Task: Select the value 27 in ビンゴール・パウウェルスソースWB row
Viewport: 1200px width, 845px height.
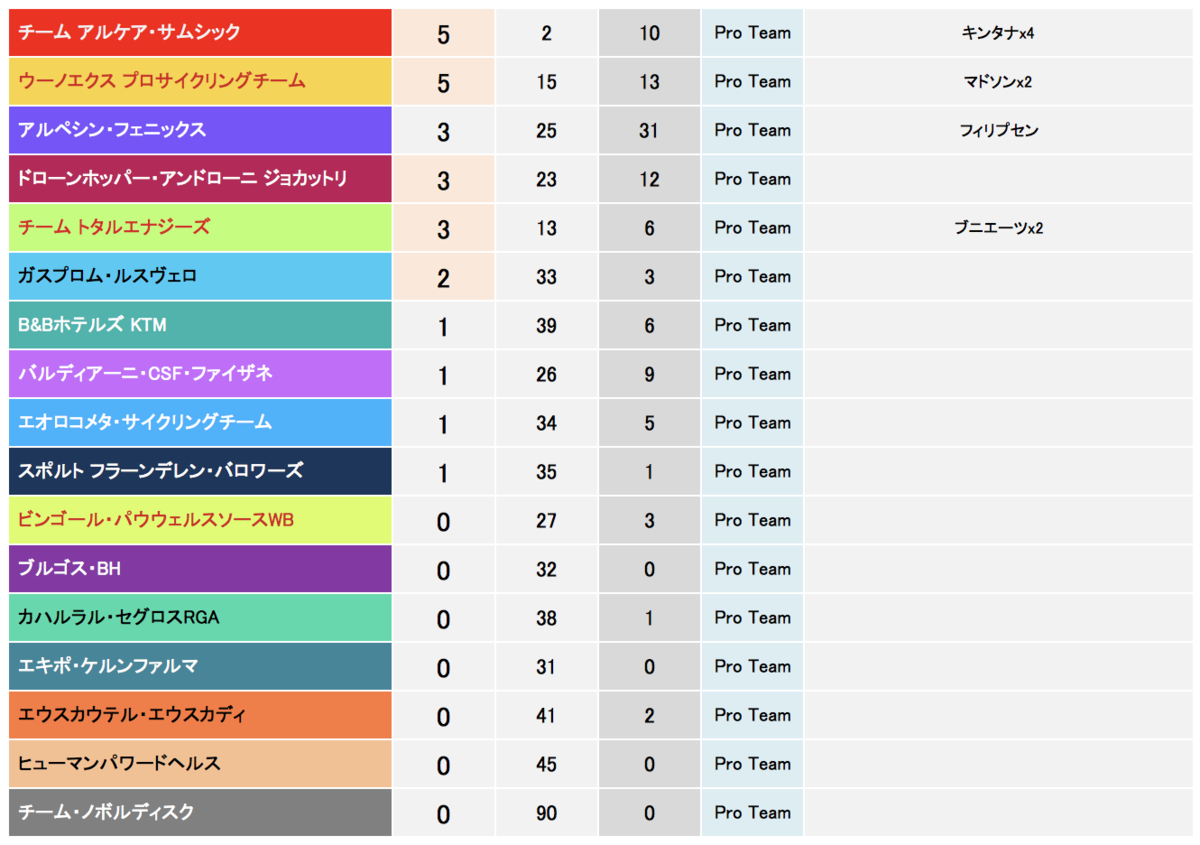Action: pyautogui.click(x=546, y=521)
